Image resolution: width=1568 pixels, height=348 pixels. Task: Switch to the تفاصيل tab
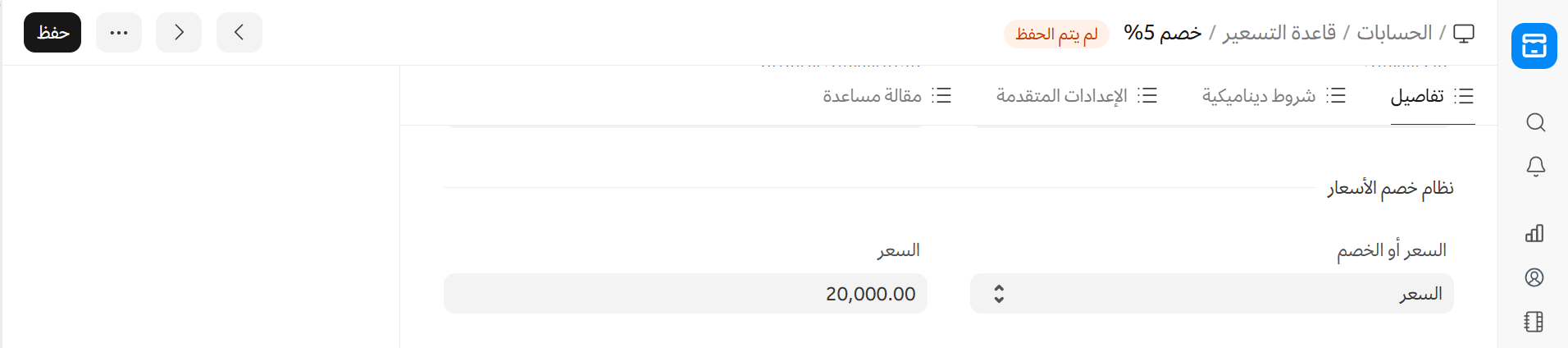click(x=1432, y=96)
